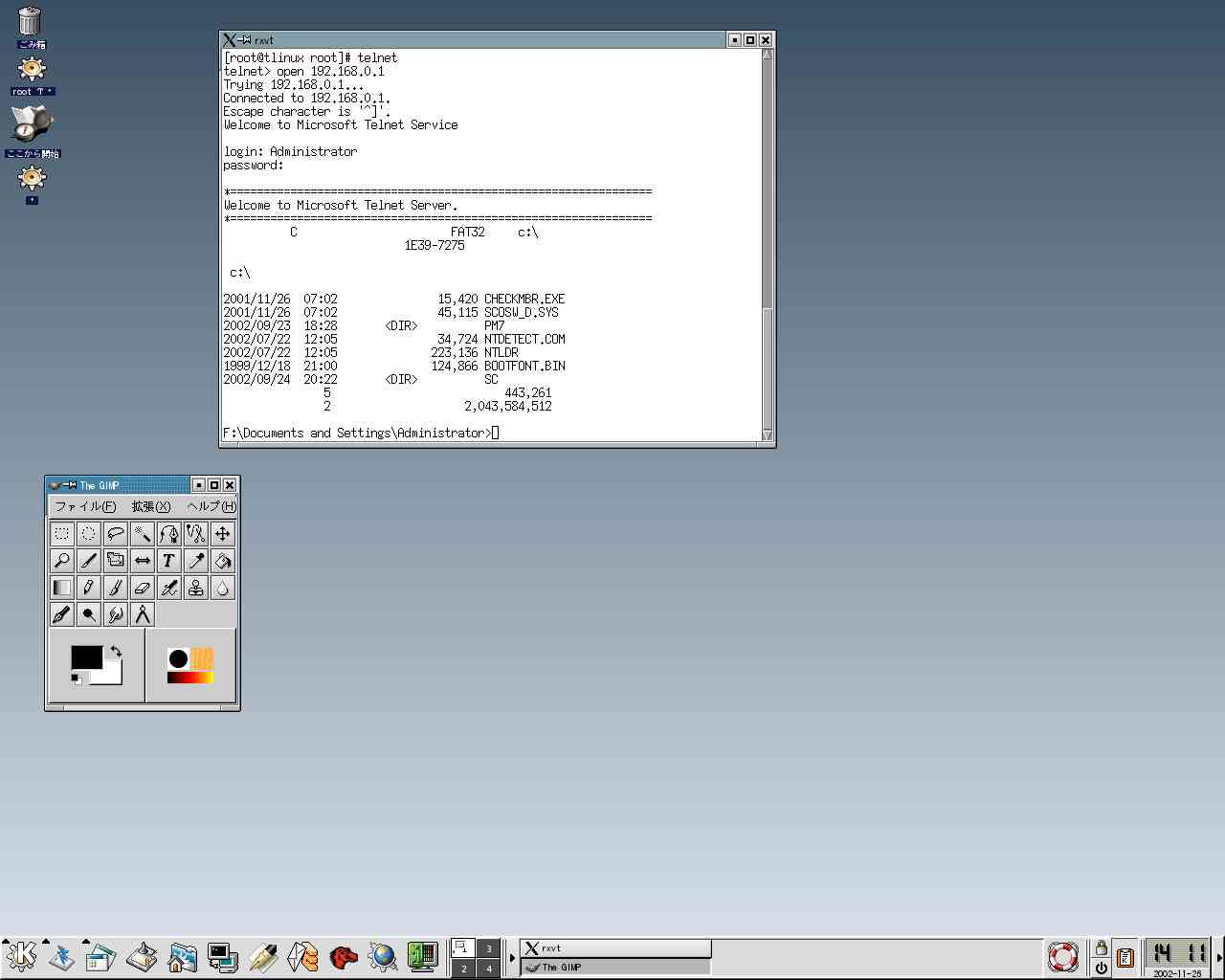
Task: Select the Bezier path tool in GIMP
Action: [x=169, y=534]
